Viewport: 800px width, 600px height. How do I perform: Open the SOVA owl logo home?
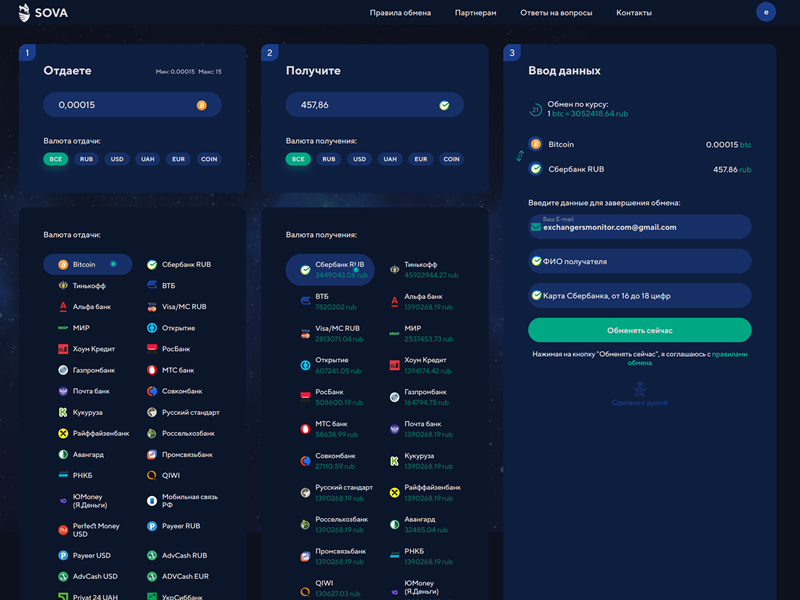pos(43,12)
